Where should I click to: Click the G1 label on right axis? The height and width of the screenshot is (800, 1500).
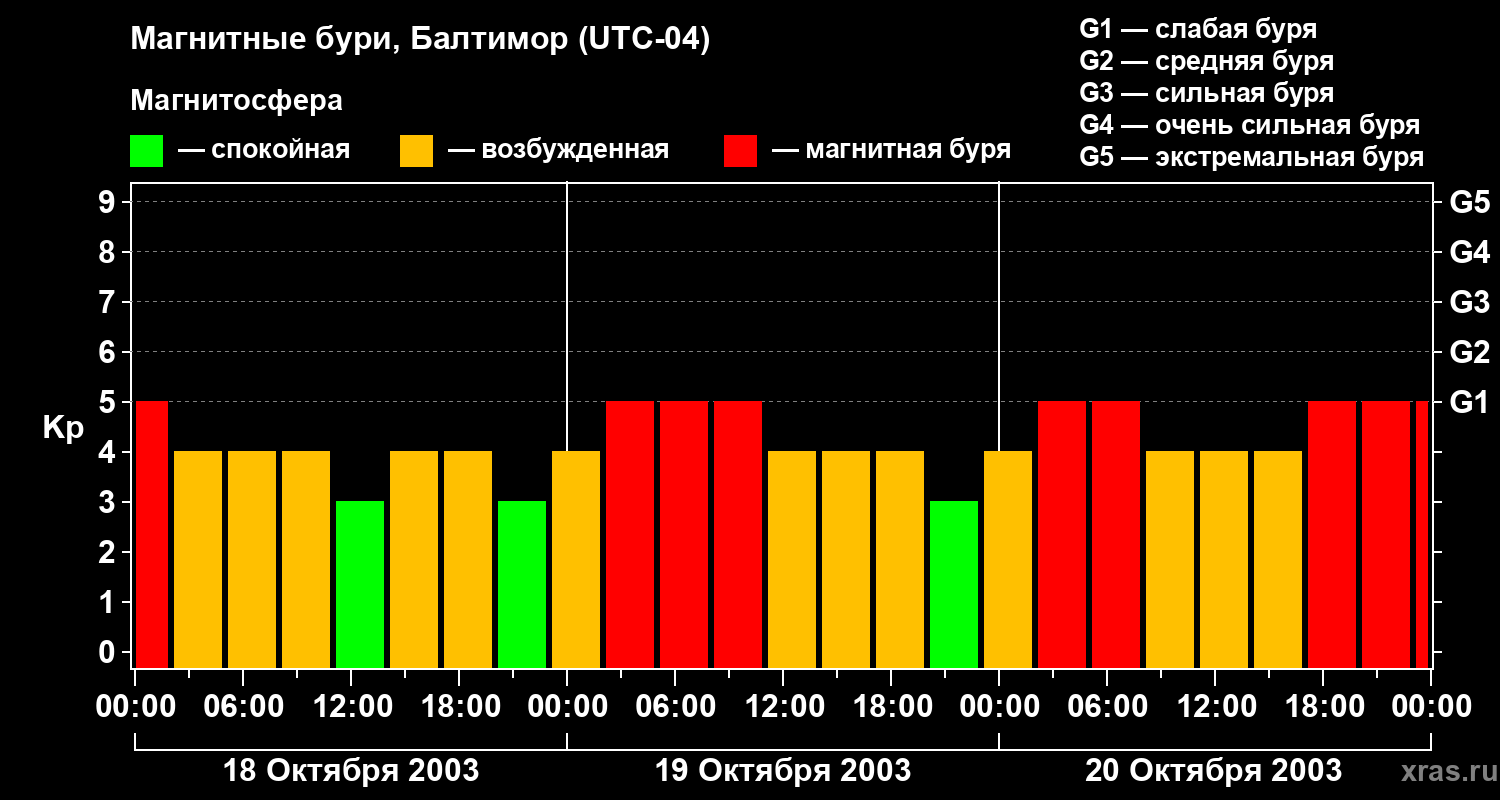click(1469, 402)
